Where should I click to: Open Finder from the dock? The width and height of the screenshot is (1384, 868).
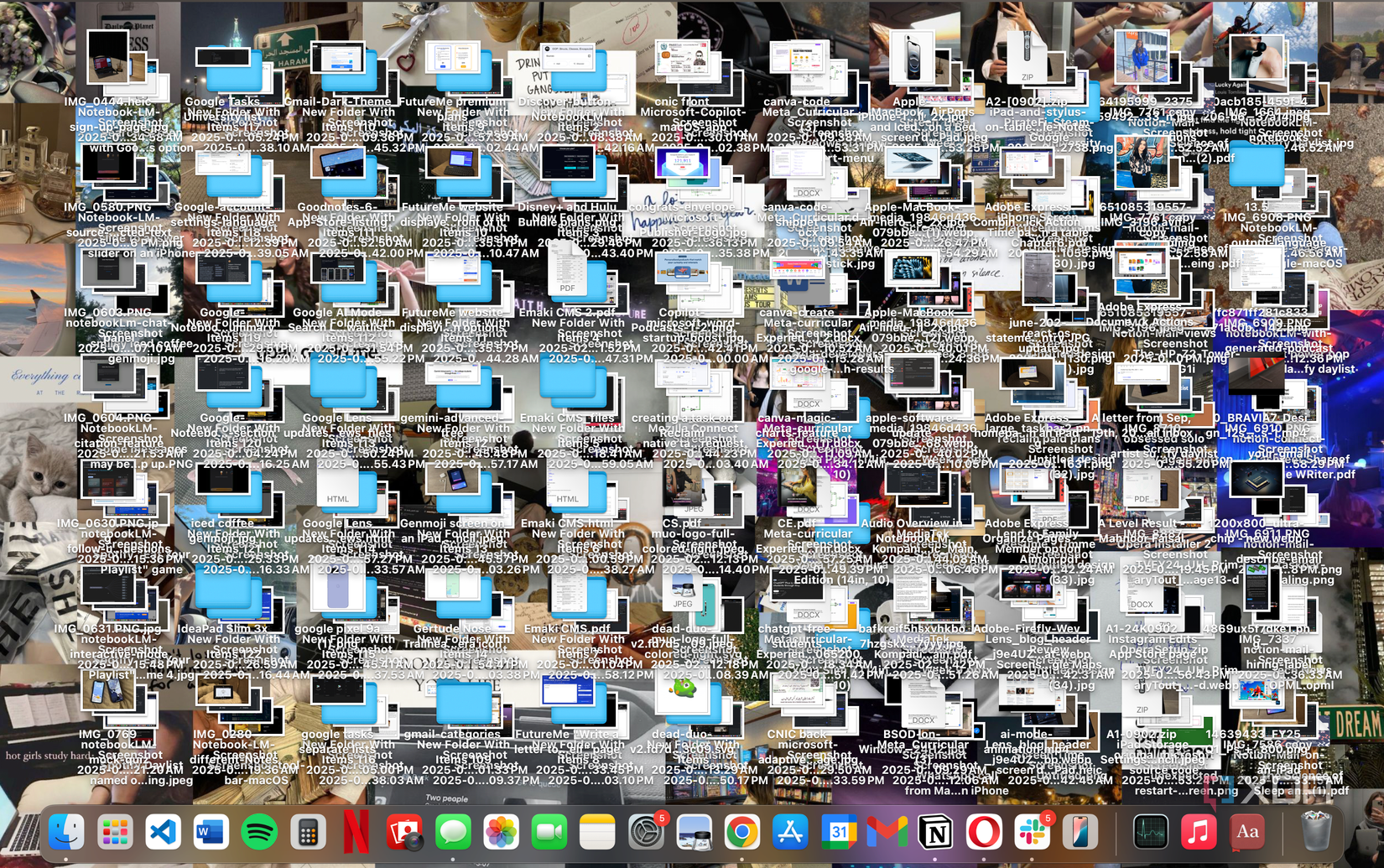point(66,832)
